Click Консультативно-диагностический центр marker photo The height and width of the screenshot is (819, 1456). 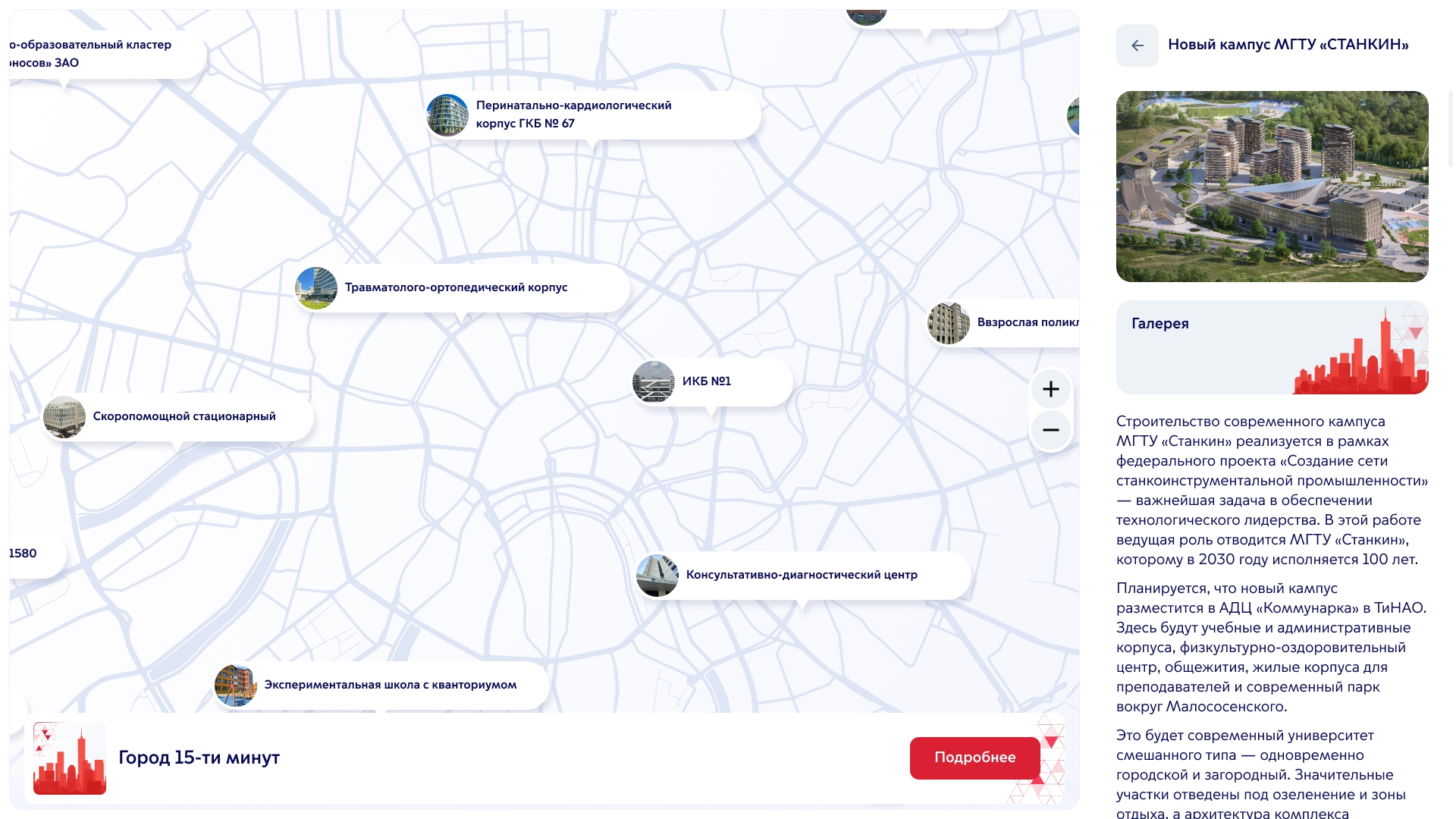tap(657, 576)
